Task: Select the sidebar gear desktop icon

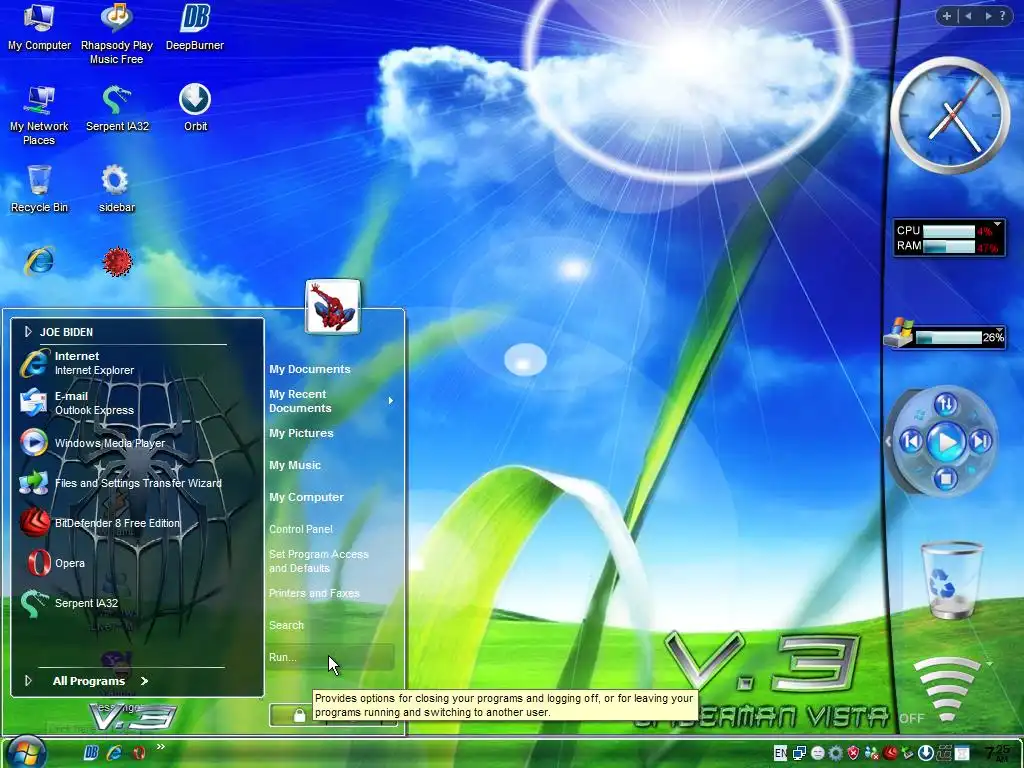Action: tap(117, 189)
